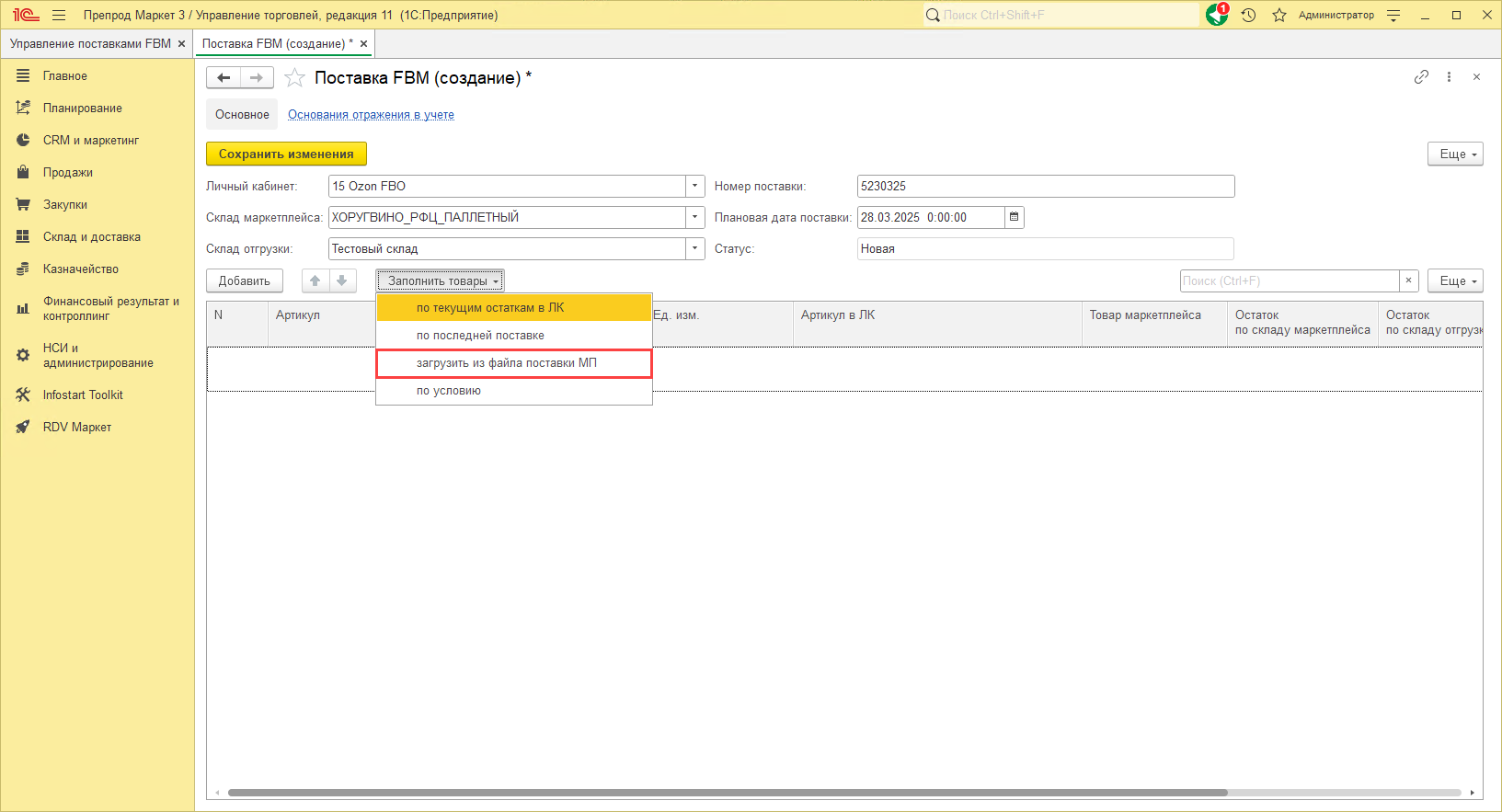Image resolution: width=1502 pixels, height=812 pixels.
Task: Click the back navigation arrow
Action: click(224, 78)
